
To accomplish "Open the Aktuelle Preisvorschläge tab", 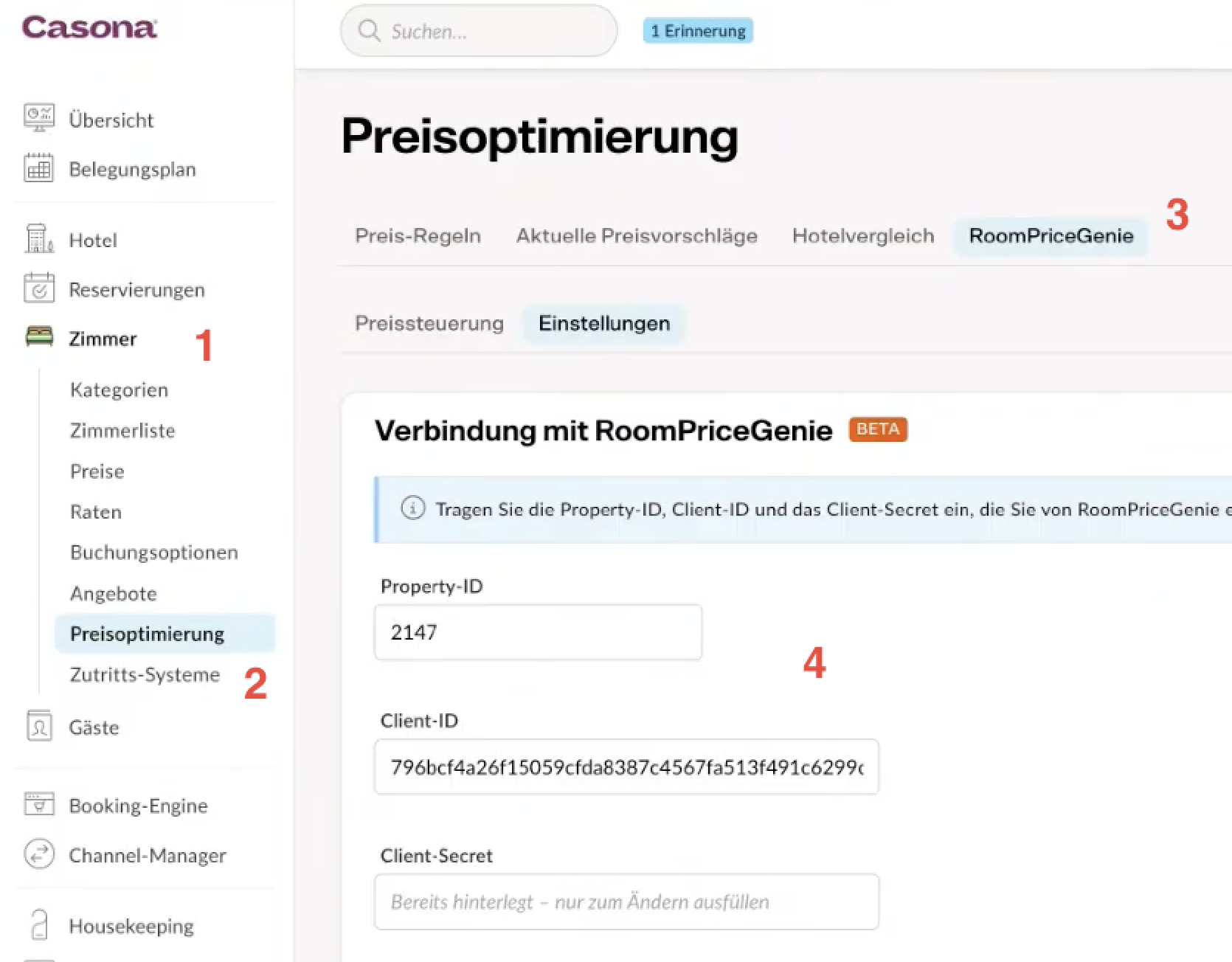I will pyautogui.click(x=637, y=236).
